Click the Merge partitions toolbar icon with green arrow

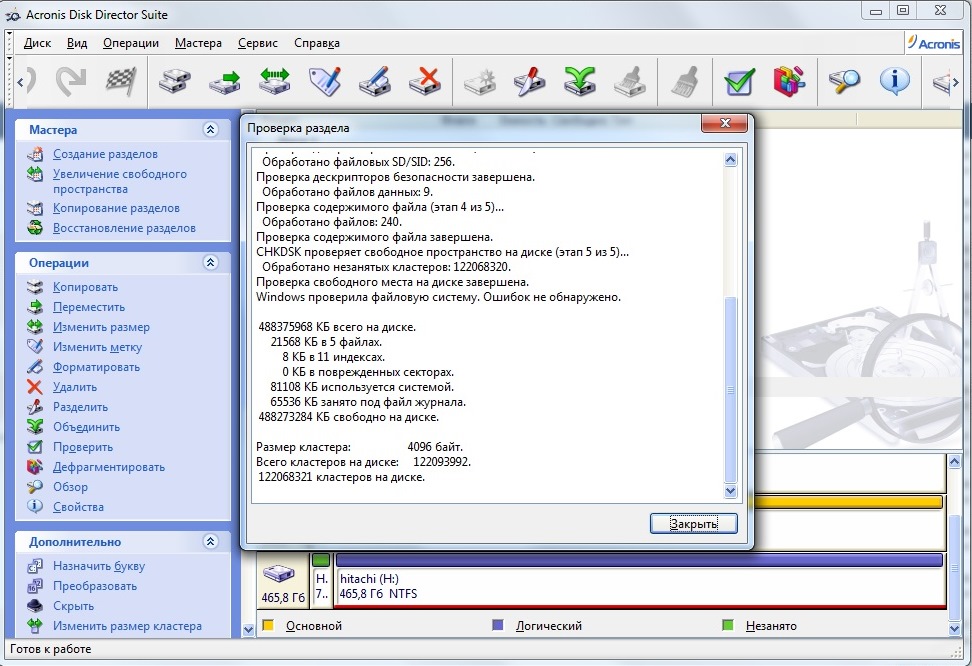point(580,81)
